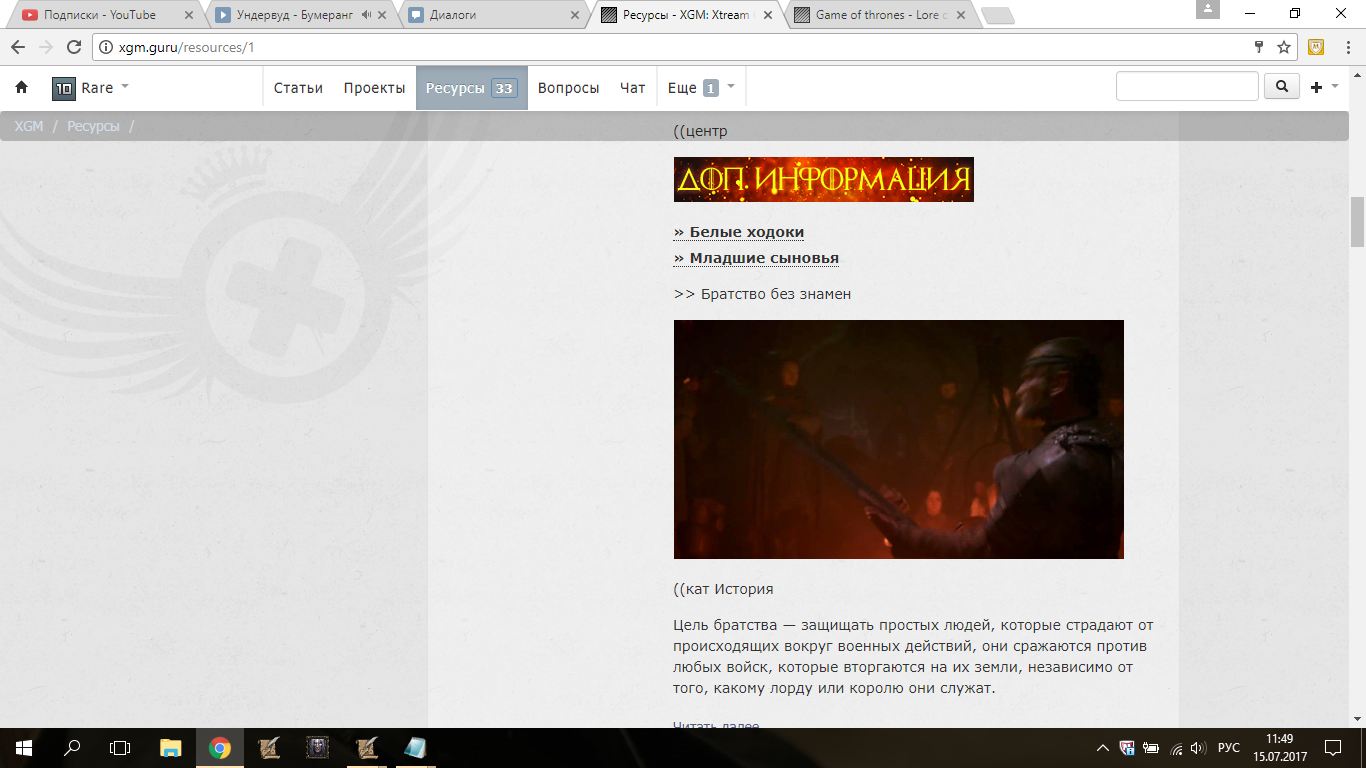Open Windows taskbar search

click(x=72, y=748)
